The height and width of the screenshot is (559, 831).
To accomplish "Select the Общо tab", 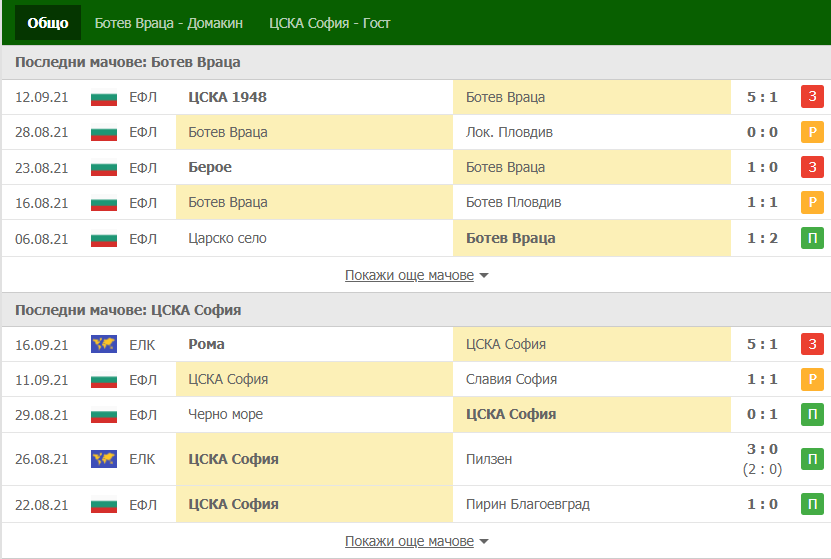I will tap(48, 23).
